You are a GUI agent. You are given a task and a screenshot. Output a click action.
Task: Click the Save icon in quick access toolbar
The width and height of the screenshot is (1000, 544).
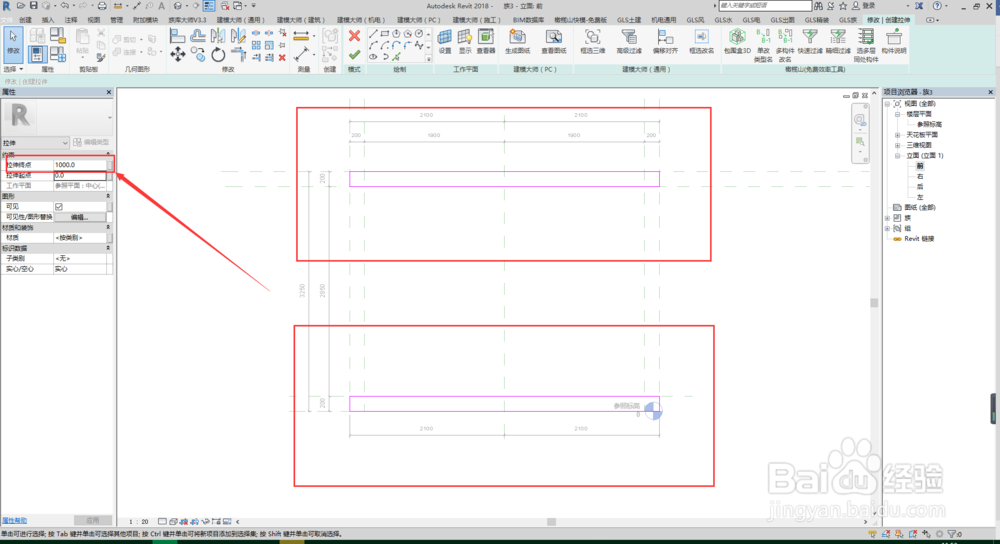tap(33, 6)
